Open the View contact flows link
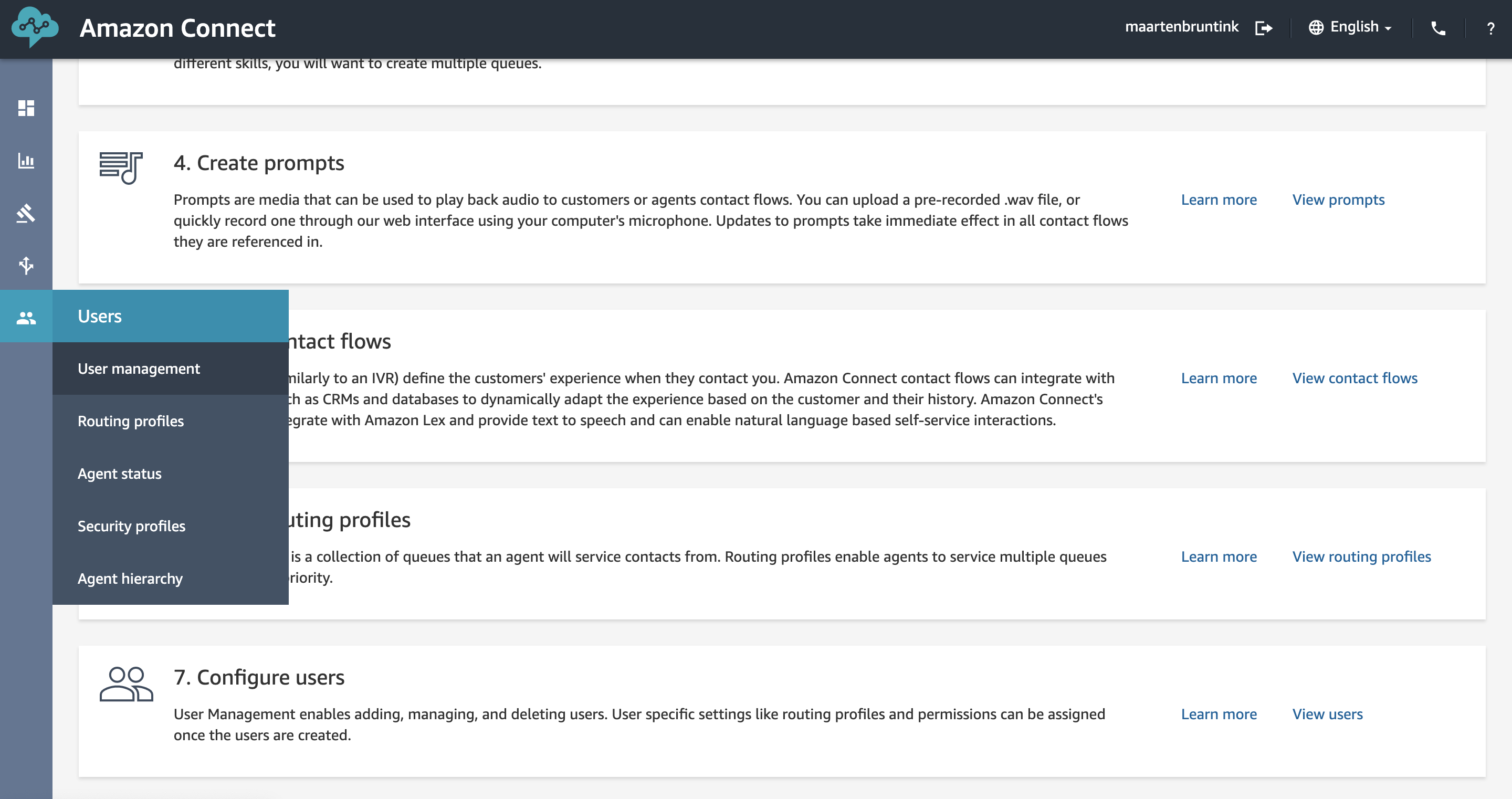Screen dimensions: 1512x799 [1354, 378]
